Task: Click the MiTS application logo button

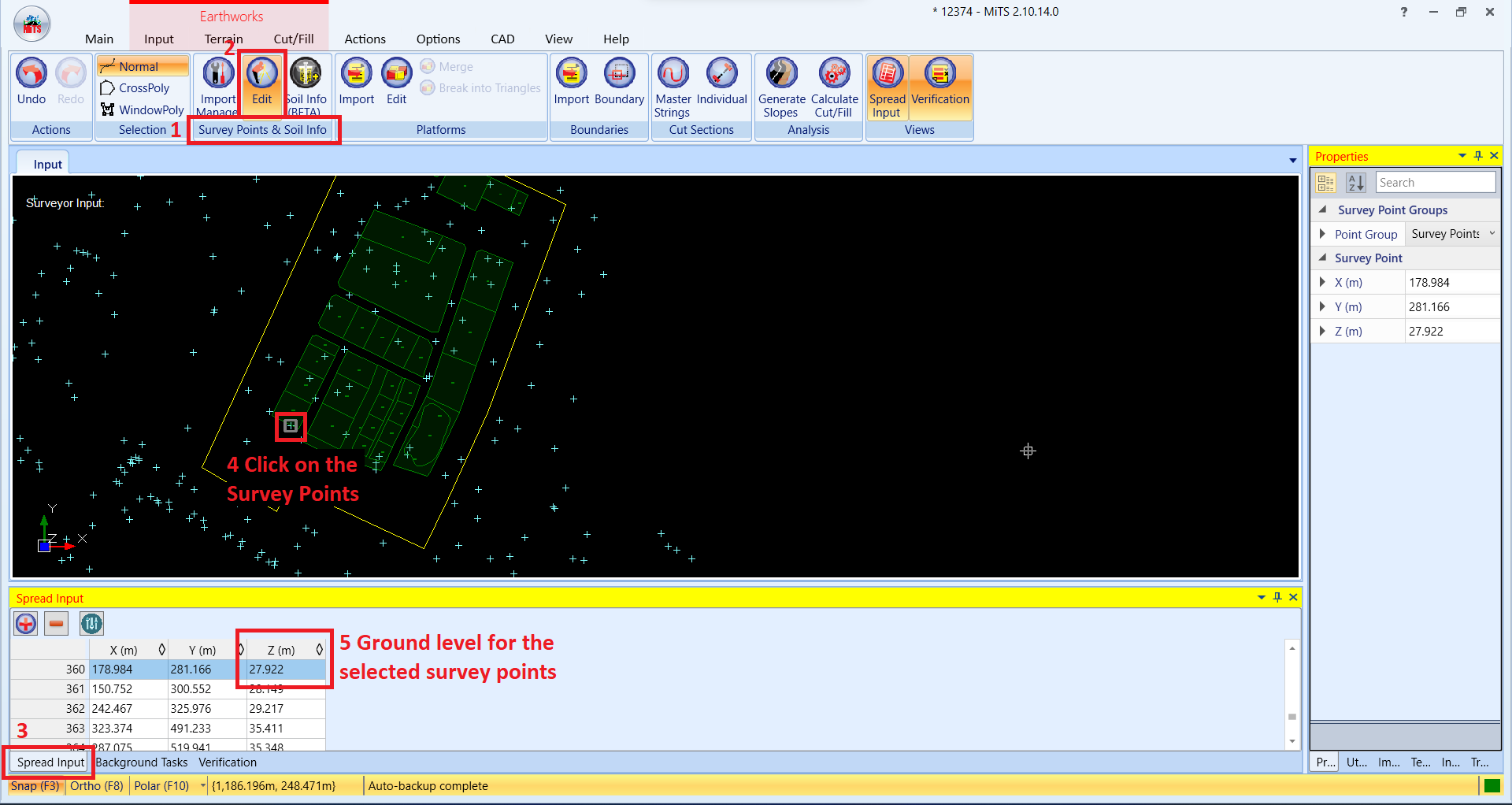Action: (x=32, y=24)
